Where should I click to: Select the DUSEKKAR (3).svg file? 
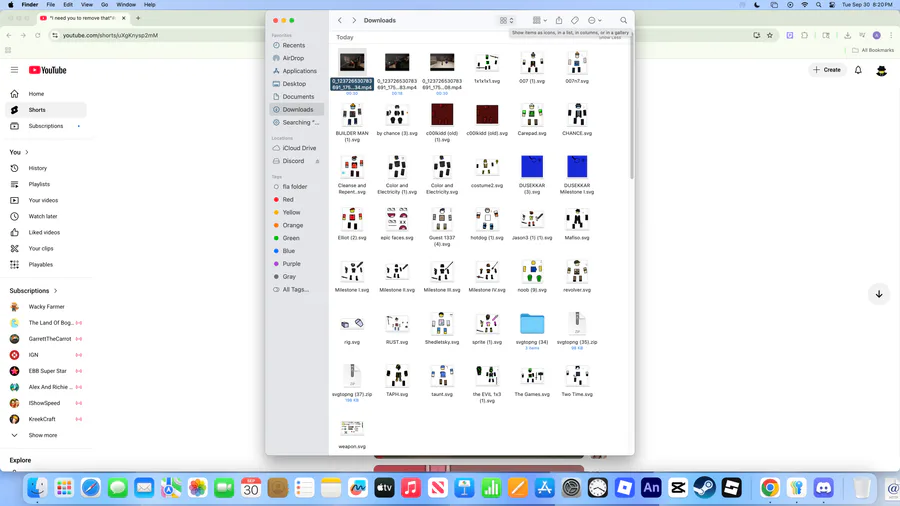coord(532,174)
